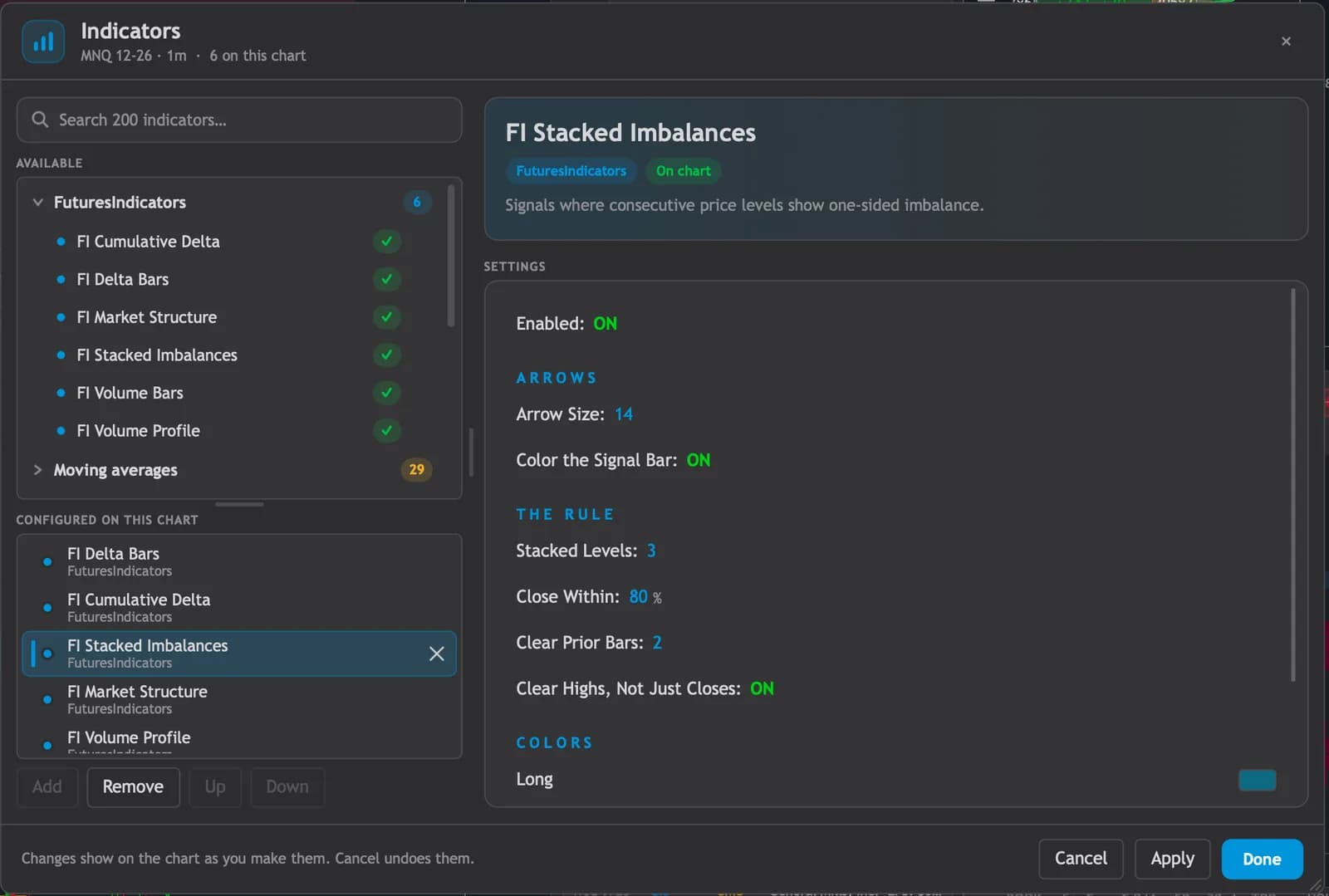Remove FI Stacked Imbalances via its X icon
The image size is (1329, 896).
pyautogui.click(x=436, y=654)
